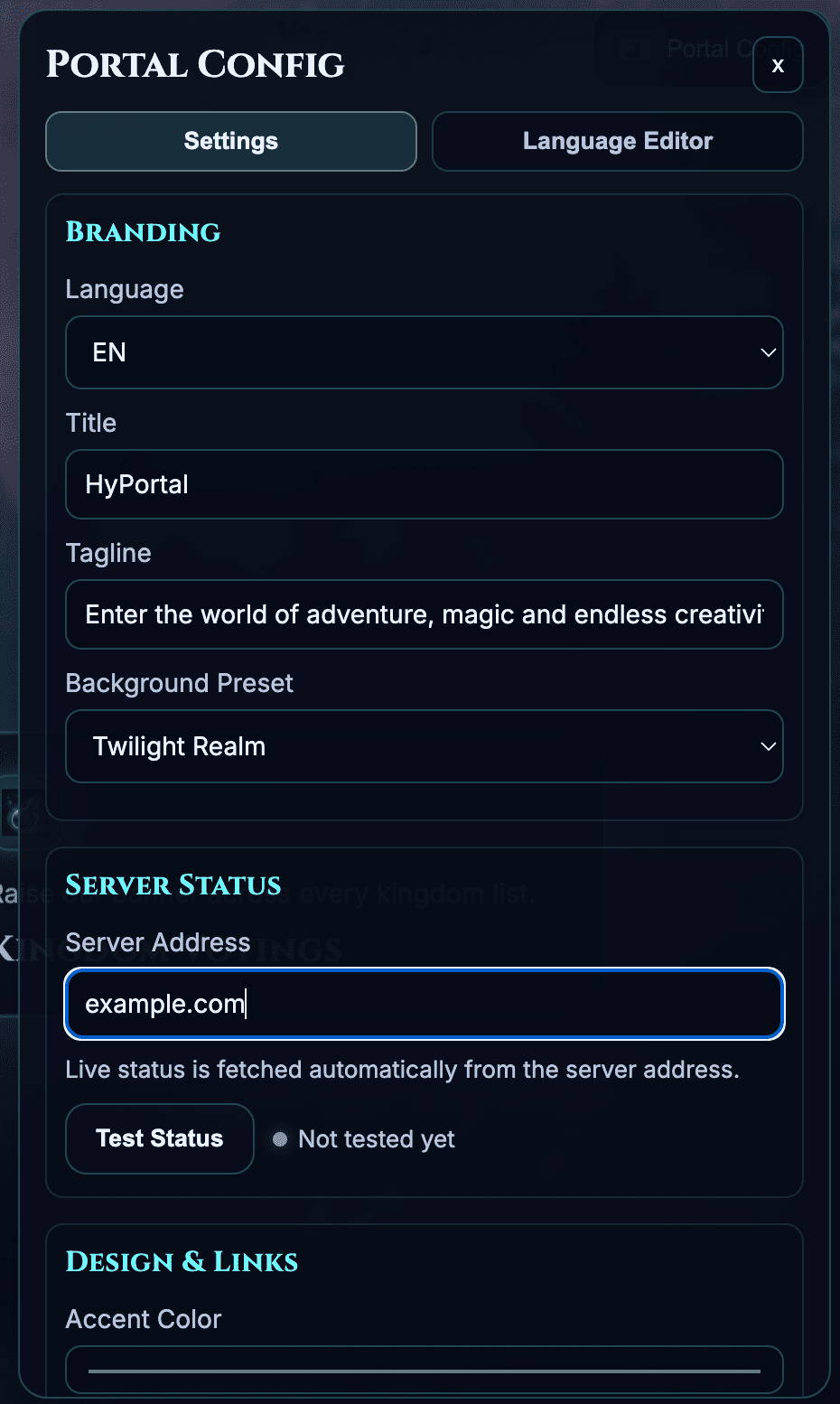The width and height of the screenshot is (840, 1404).
Task: Click the chevron arrow in the Language selector
Action: click(x=768, y=352)
